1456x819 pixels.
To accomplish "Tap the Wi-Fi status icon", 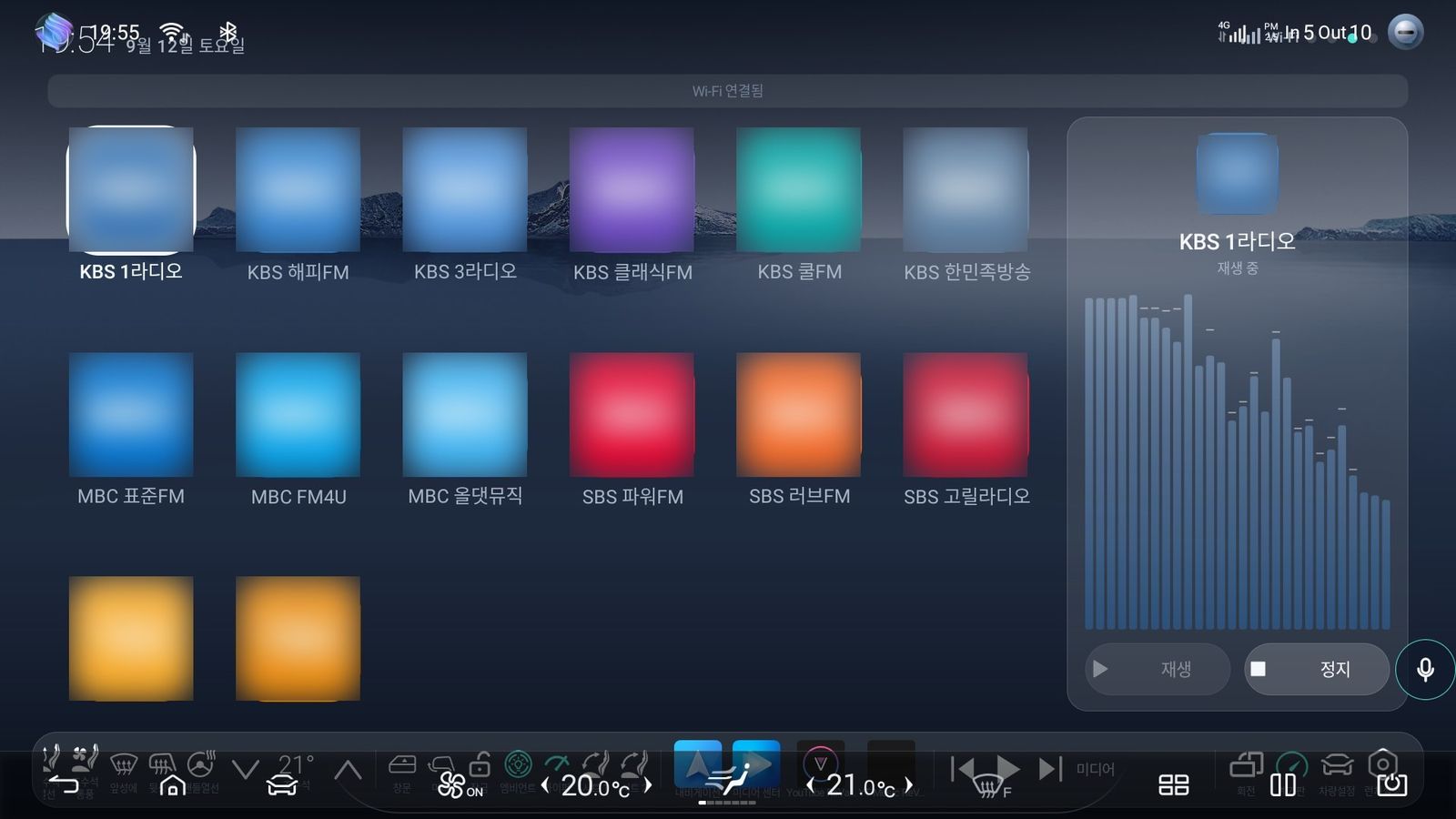I will tap(173, 33).
